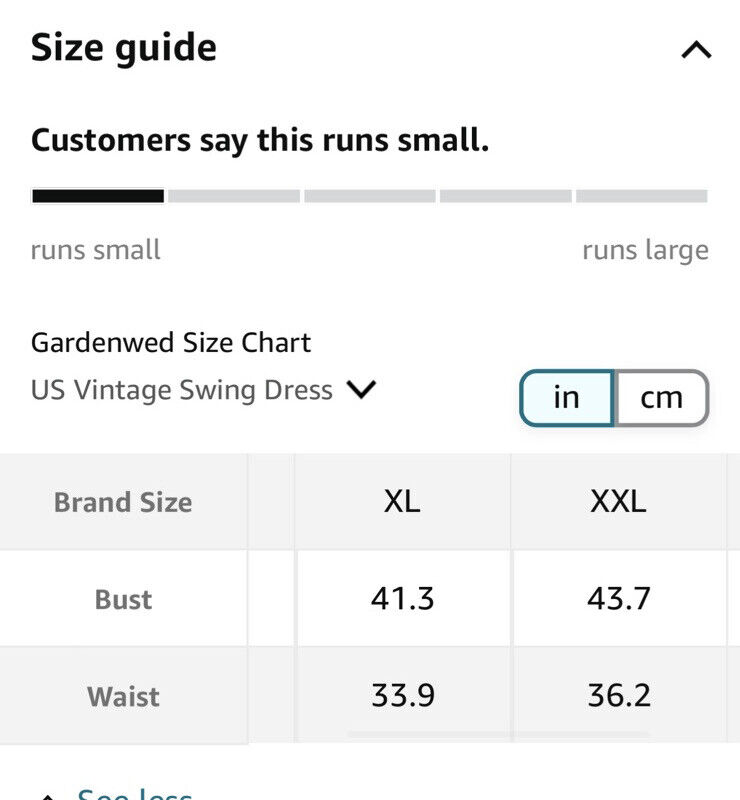Viewport: 740px width, 800px height.
Task: Click the 'Gardenwed Size Chart' title
Action: pyautogui.click(x=171, y=343)
